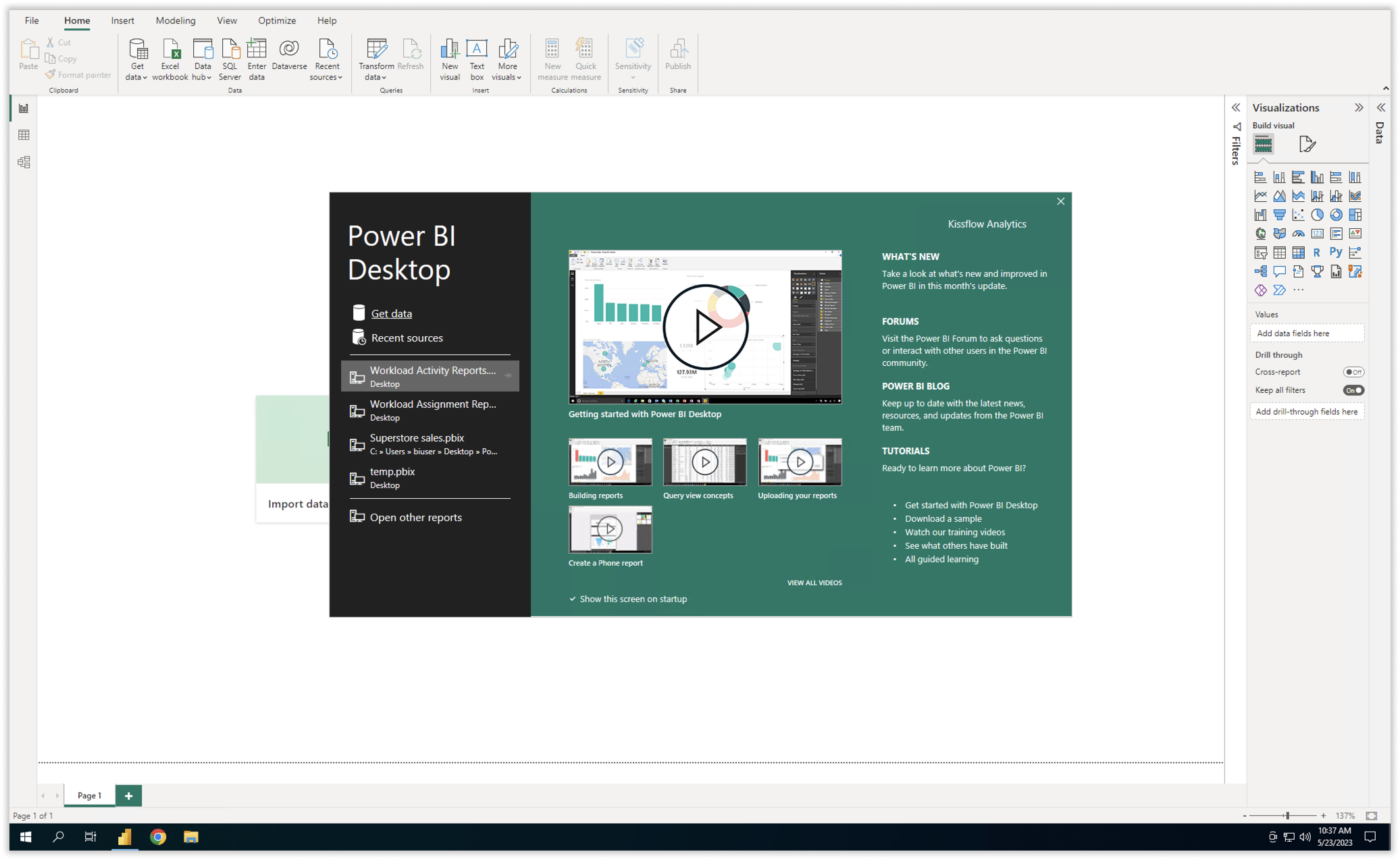
Task: Select the gauge visual
Action: pos(1298,234)
